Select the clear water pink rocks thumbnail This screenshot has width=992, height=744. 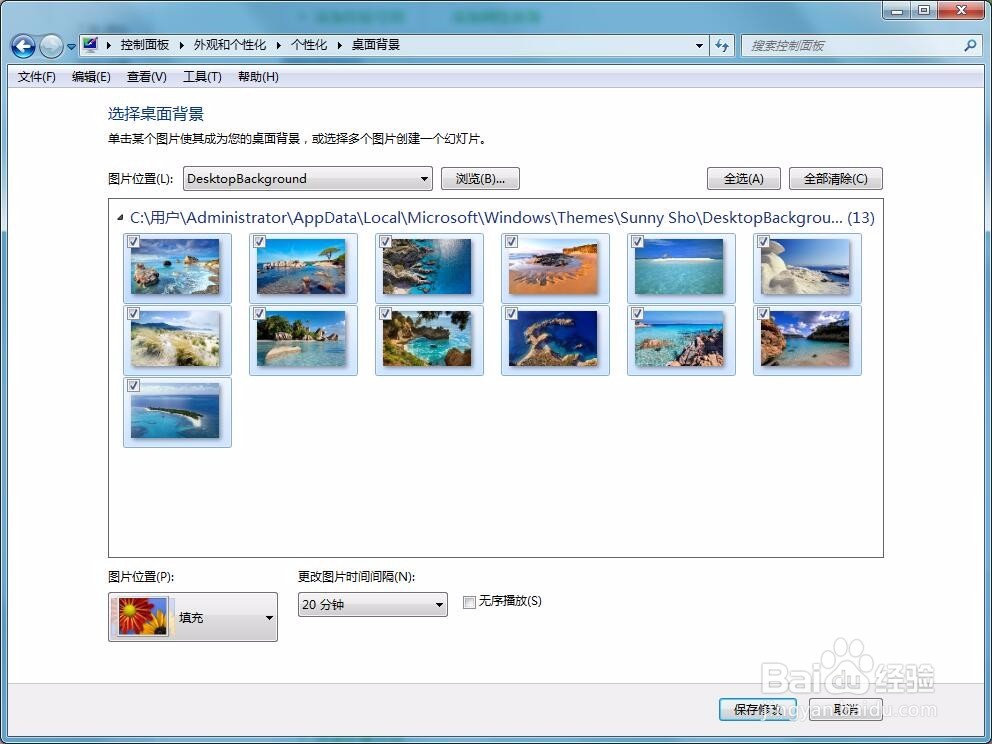679,339
